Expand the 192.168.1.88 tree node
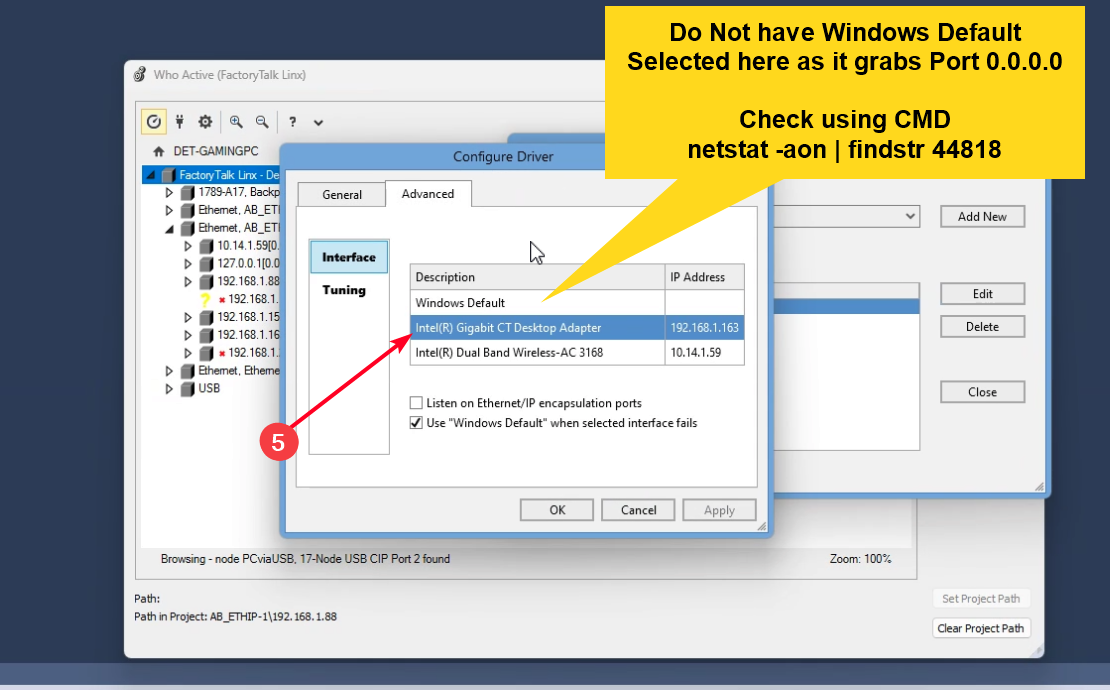 (x=188, y=281)
